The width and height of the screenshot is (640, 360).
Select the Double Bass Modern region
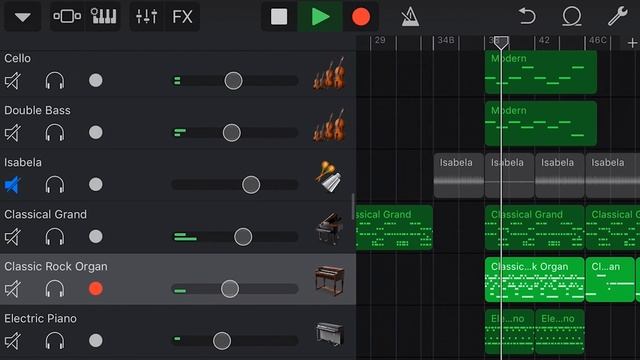pyautogui.click(x=541, y=124)
